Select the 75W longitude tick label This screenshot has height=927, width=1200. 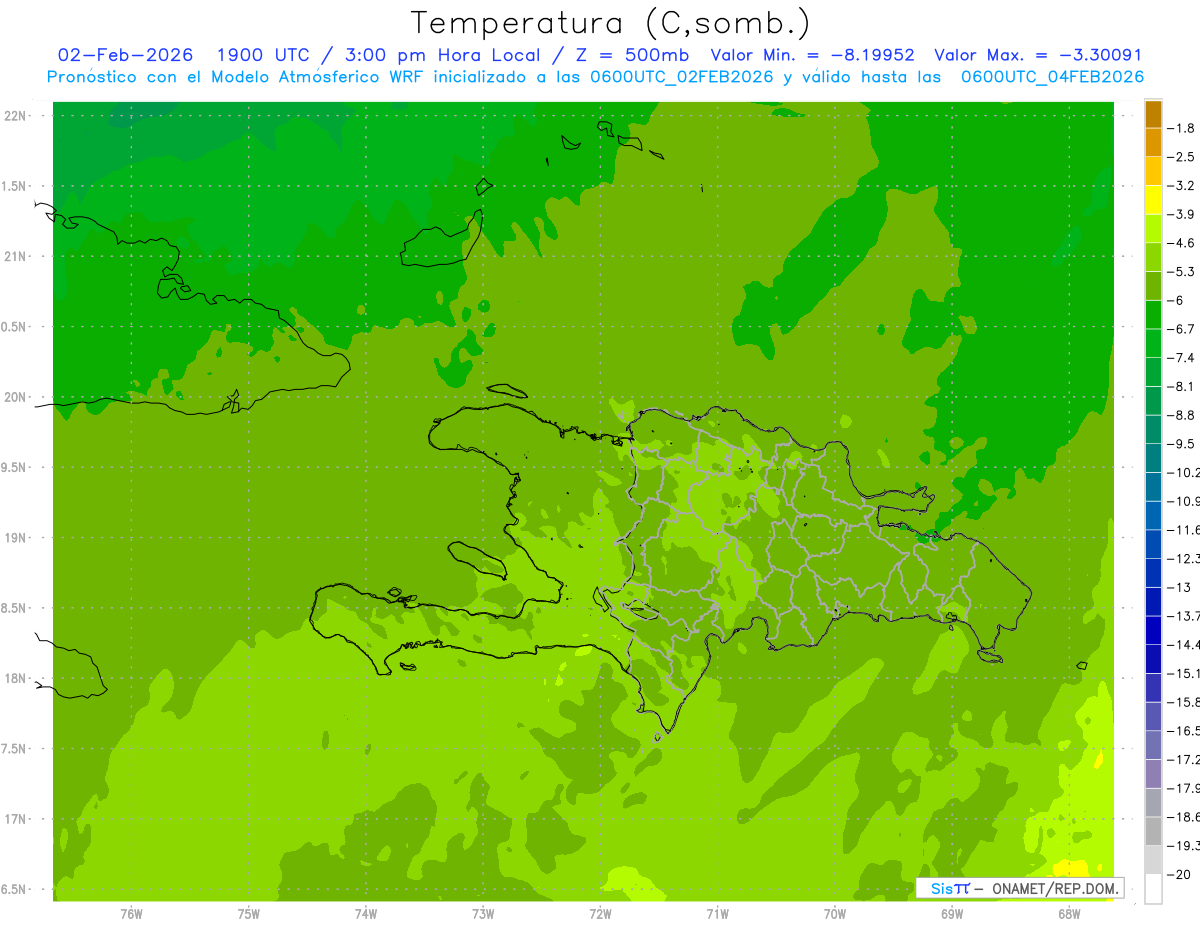249,914
